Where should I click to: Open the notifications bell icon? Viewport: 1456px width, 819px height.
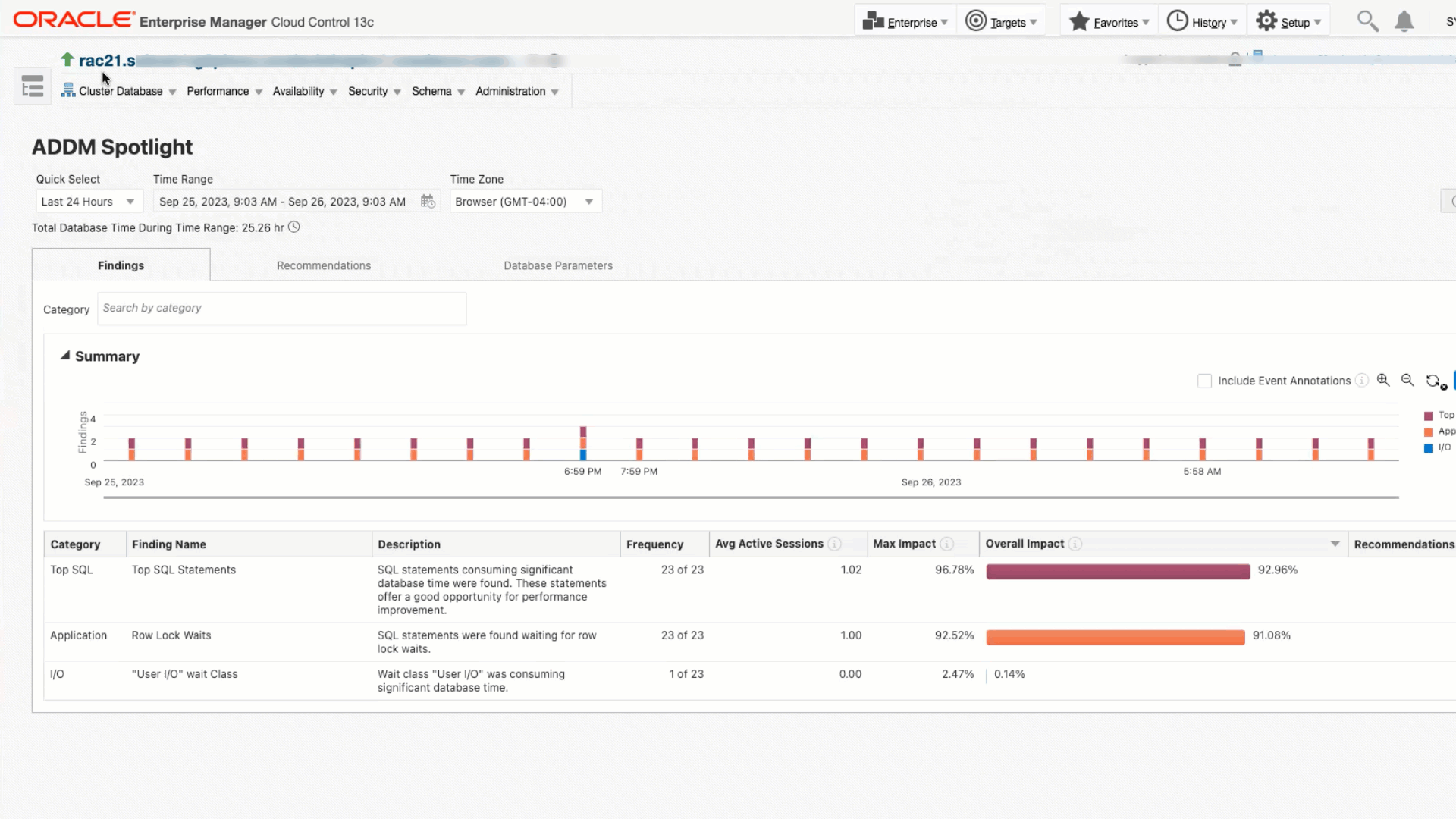pyautogui.click(x=1404, y=21)
